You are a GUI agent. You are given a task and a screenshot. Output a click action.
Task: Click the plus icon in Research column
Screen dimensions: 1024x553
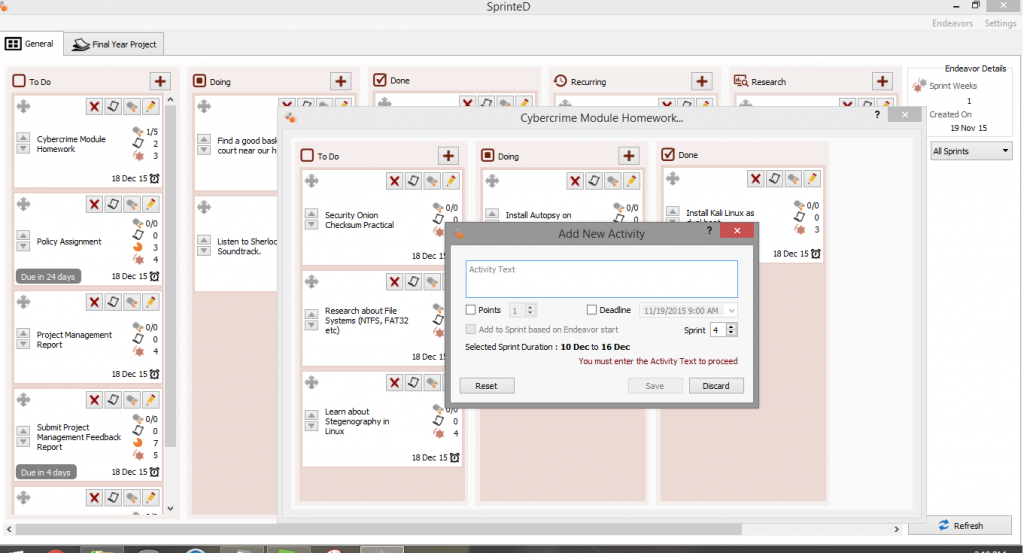(x=882, y=81)
